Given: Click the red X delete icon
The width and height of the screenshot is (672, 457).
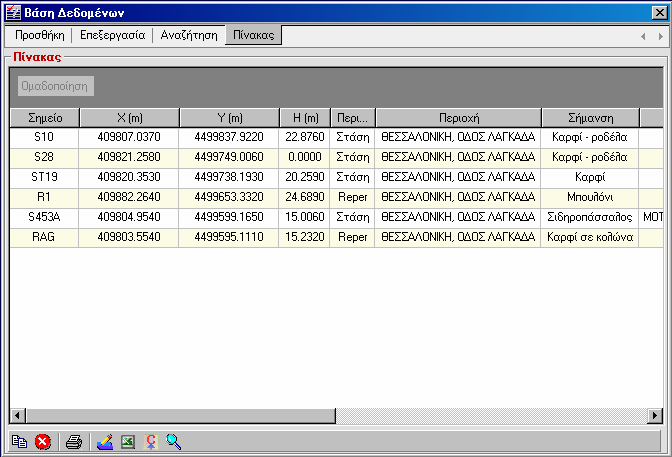Looking at the screenshot, I should click(x=42, y=442).
